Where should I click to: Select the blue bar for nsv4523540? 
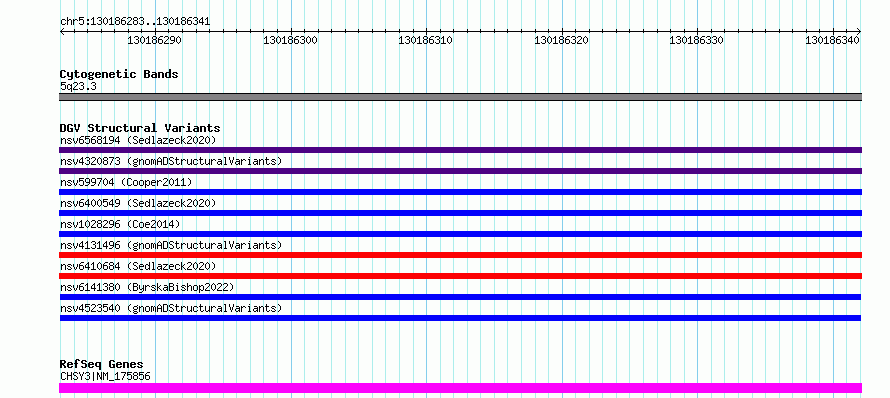460,318
